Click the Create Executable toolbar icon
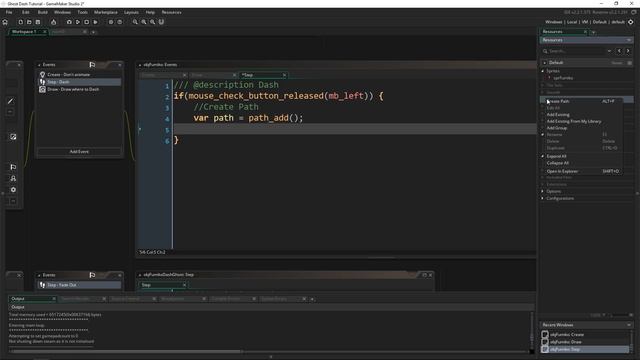The height and width of the screenshot is (360, 640). coord(96,22)
